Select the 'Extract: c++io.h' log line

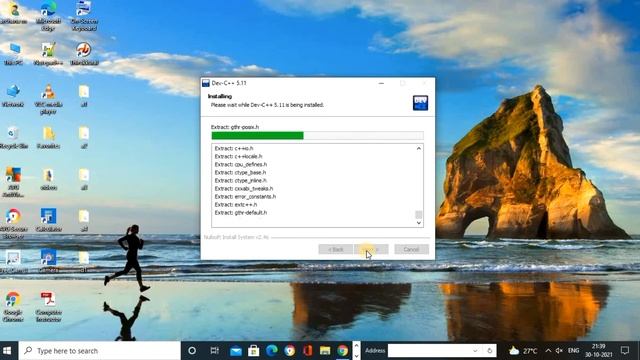click(233, 148)
